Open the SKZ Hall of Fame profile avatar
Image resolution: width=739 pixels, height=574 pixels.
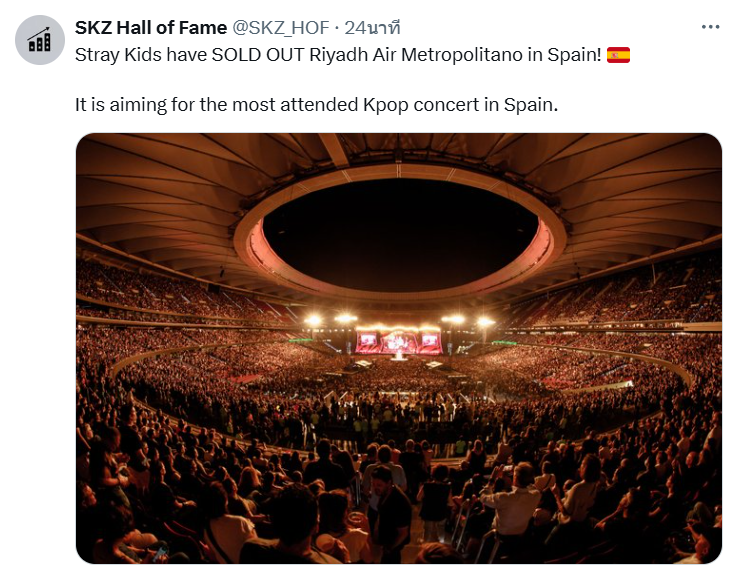(40, 40)
